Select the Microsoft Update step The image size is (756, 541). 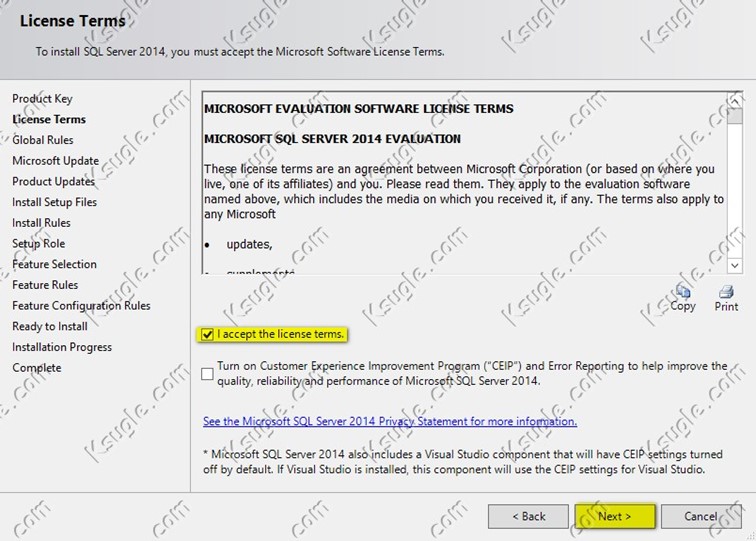click(x=55, y=161)
